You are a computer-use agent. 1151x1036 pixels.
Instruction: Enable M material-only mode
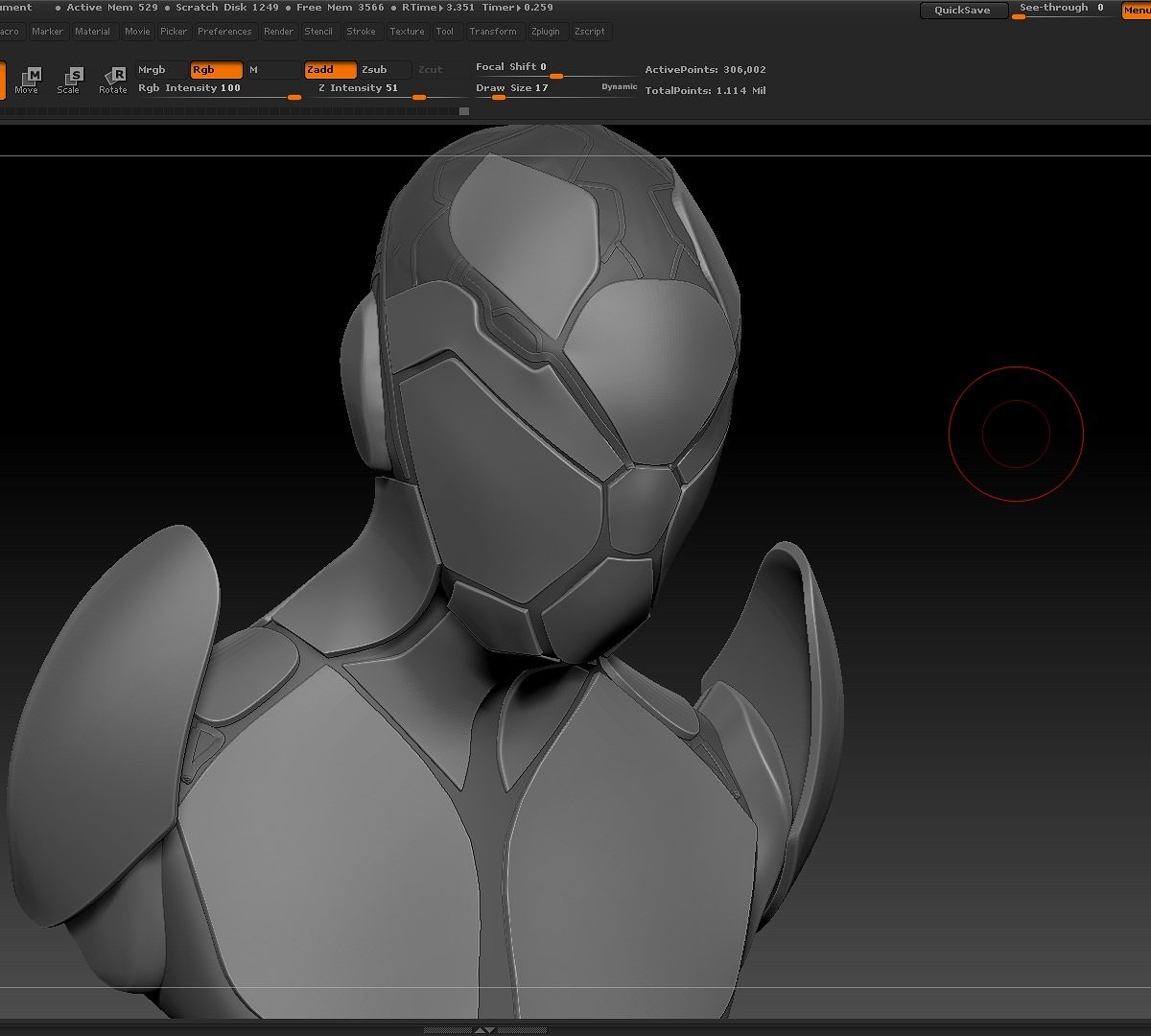click(x=272, y=70)
